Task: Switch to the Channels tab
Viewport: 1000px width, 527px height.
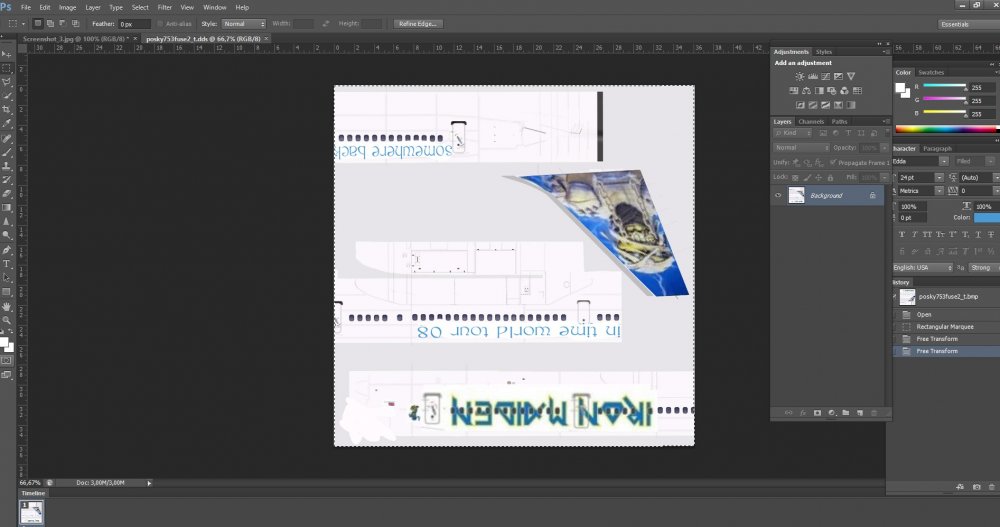Action: click(x=811, y=121)
